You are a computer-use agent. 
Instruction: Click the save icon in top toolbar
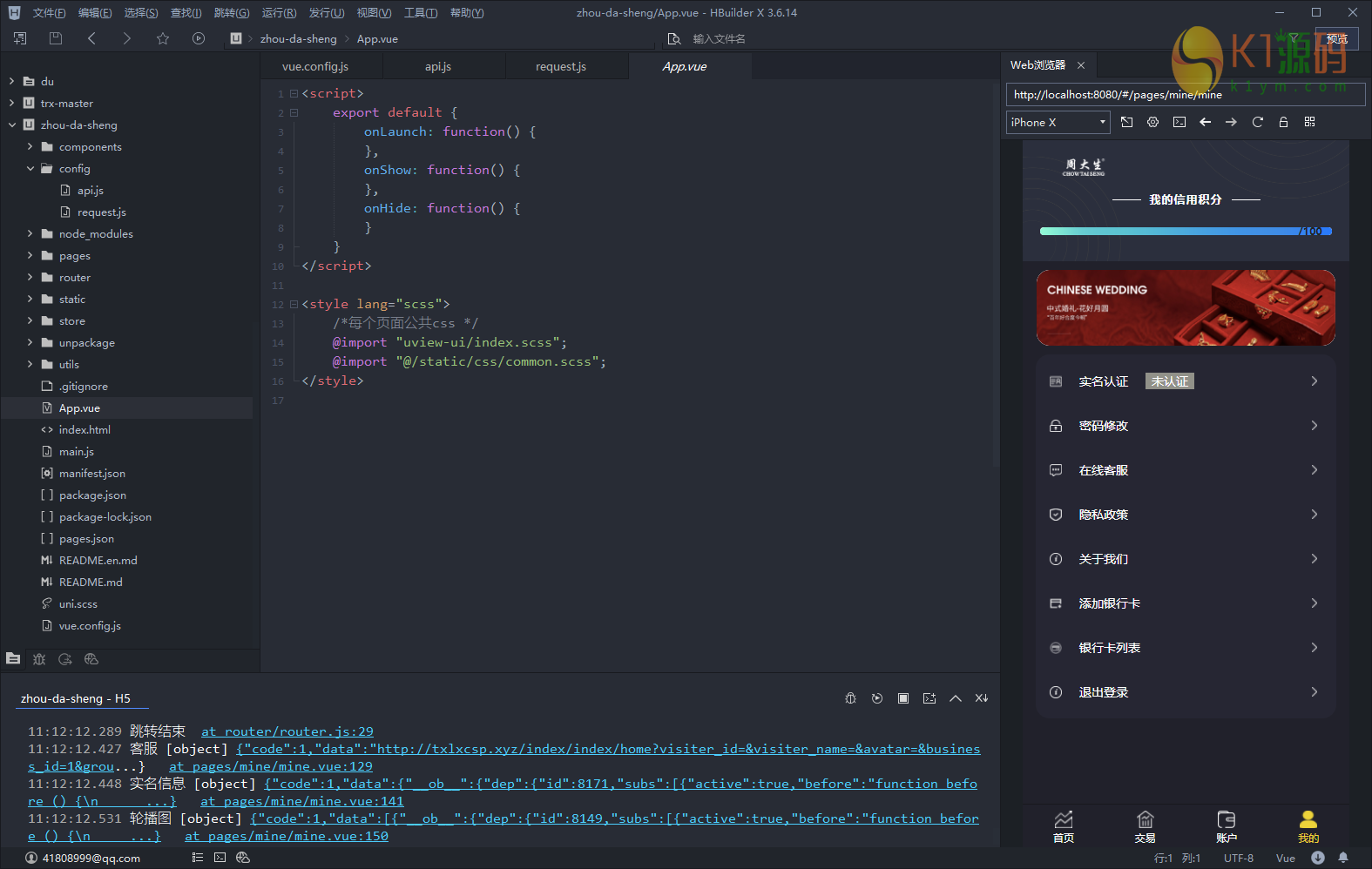click(56, 38)
